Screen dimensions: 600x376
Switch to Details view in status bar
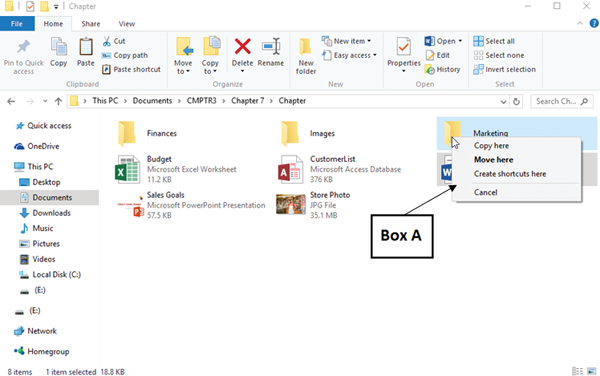click(577, 371)
